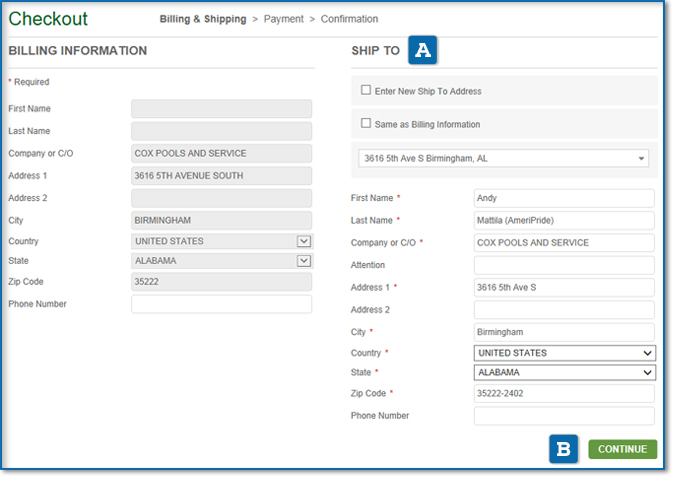Jump to the Confirmation step
The height and width of the screenshot is (480, 675).
pyautogui.click(x=349, y=19)
